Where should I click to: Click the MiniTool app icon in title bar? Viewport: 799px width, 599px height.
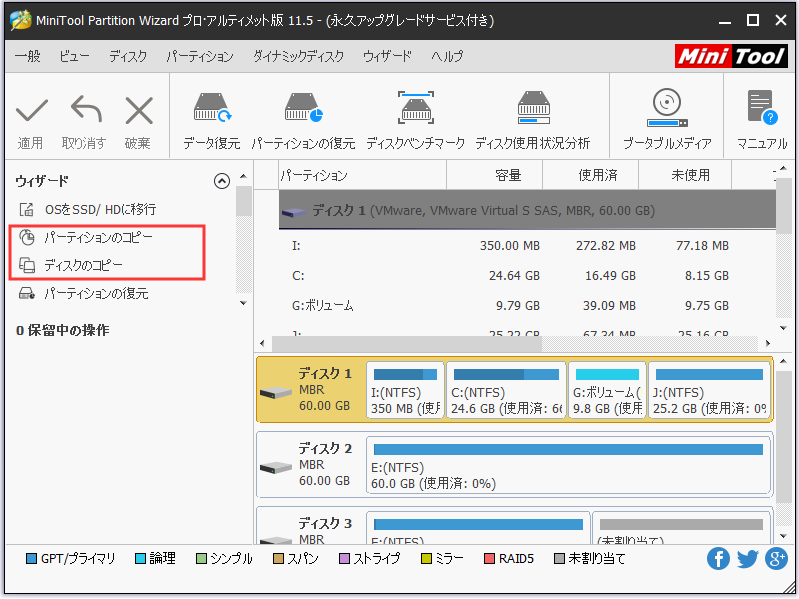click(20, 20)
